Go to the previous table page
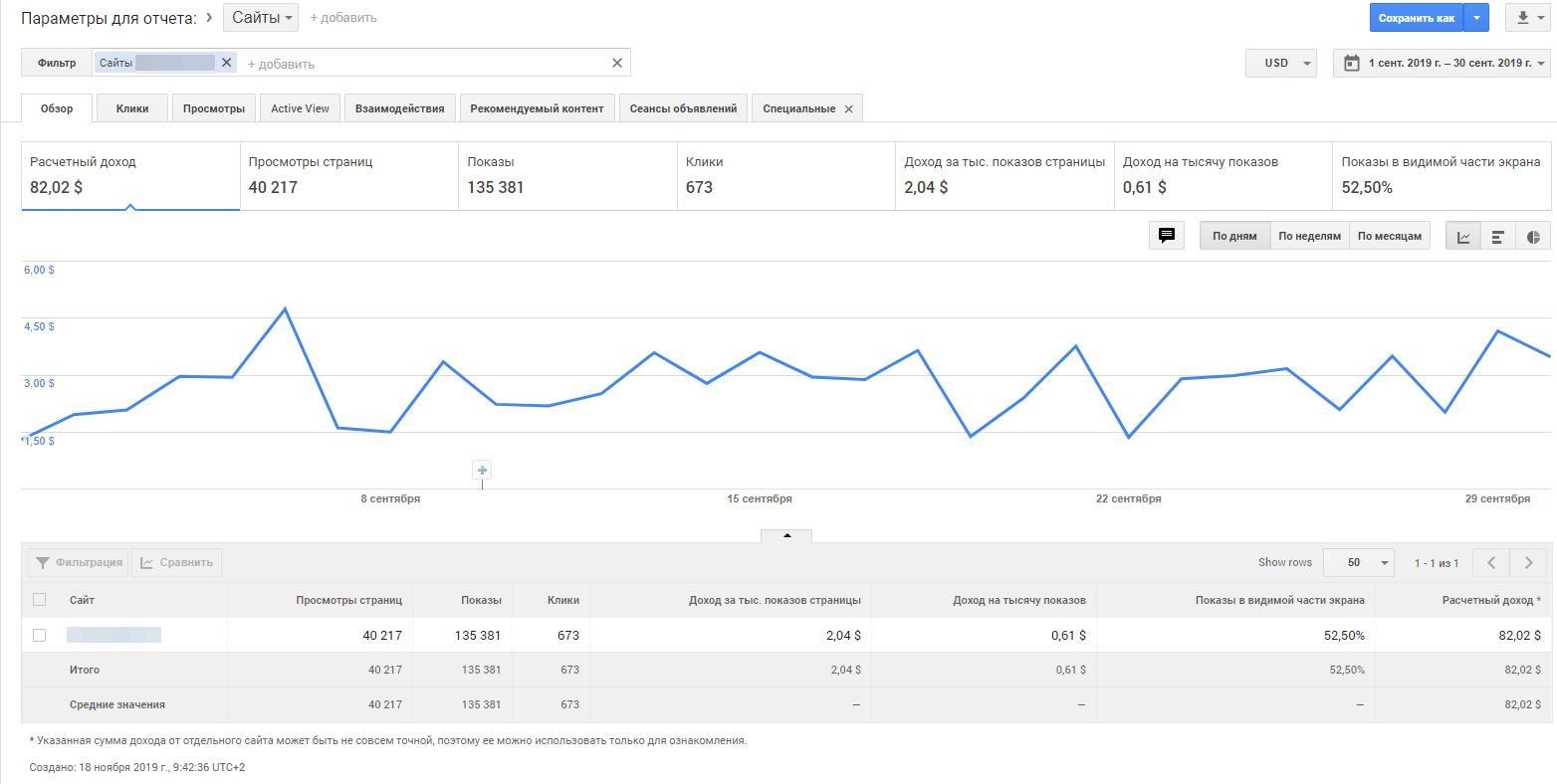This screenshot has width=1557, height=784. click(x=1491, y=562)
